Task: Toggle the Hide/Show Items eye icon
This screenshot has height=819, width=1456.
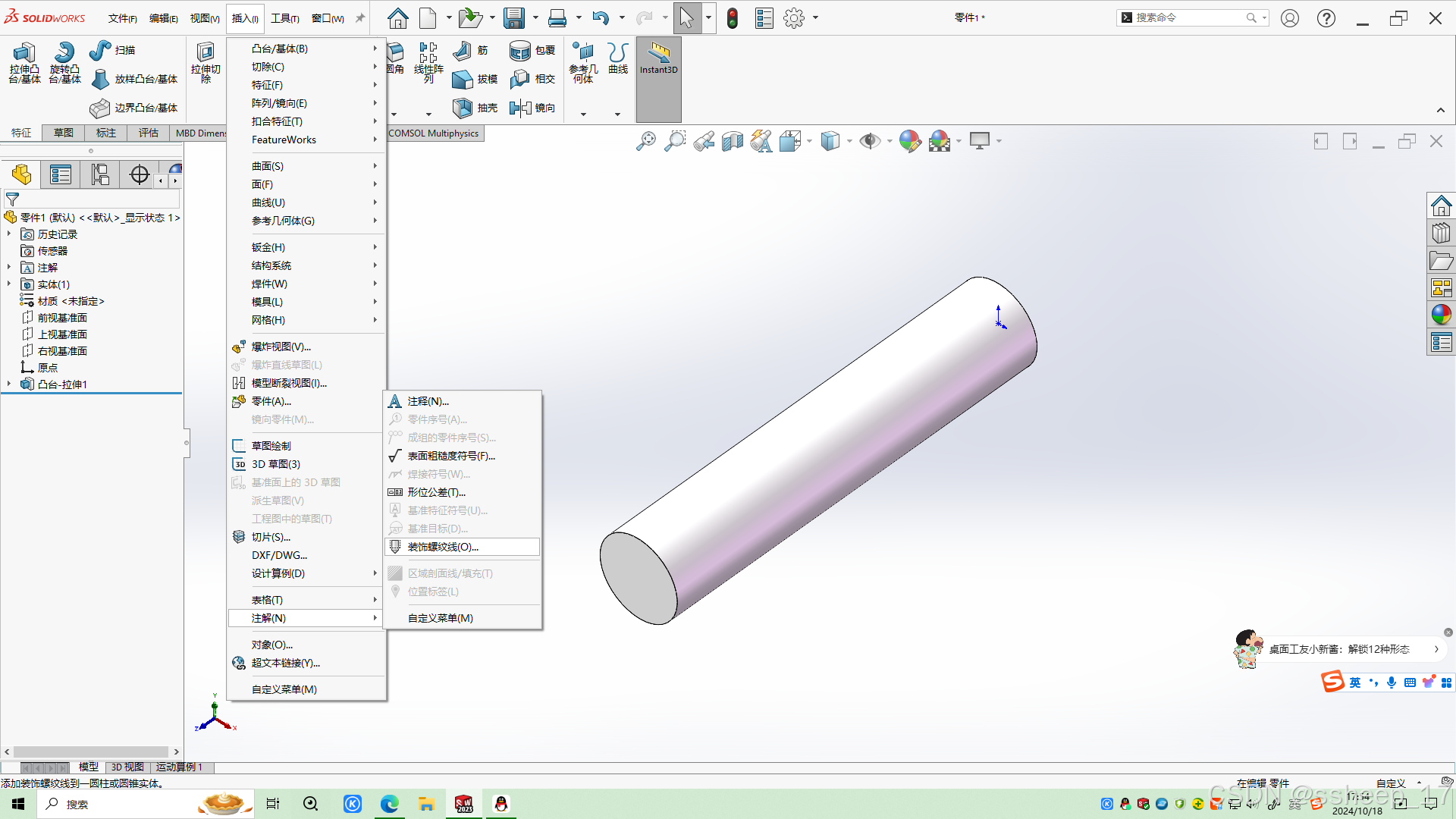Action: [x=870, y=141]
